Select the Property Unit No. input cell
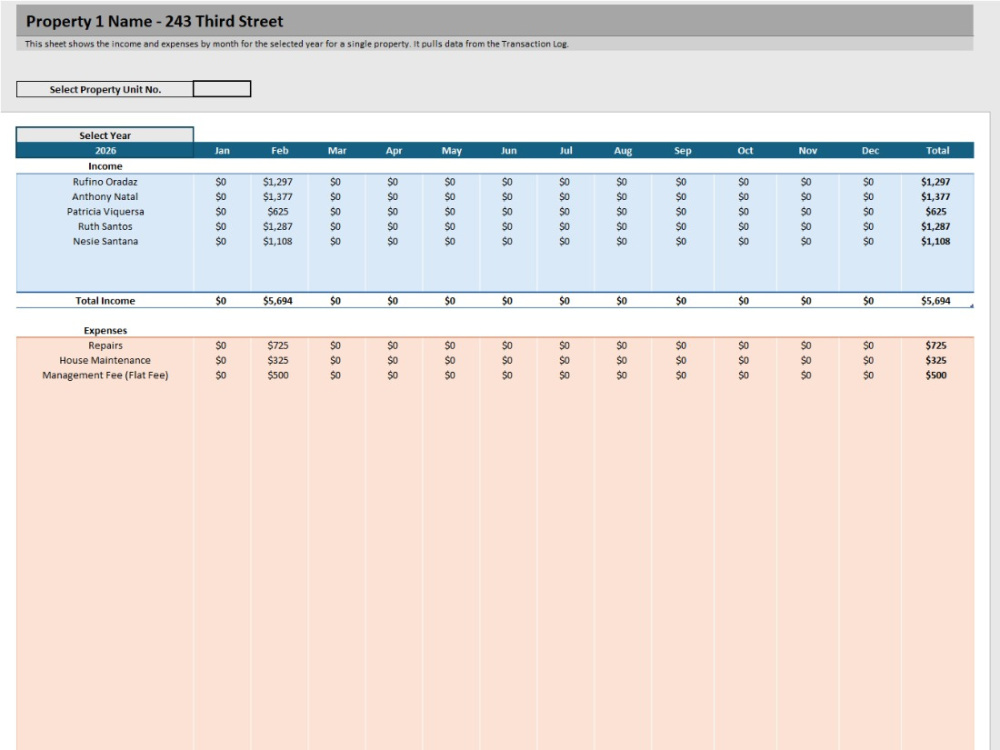 point(222,89)
